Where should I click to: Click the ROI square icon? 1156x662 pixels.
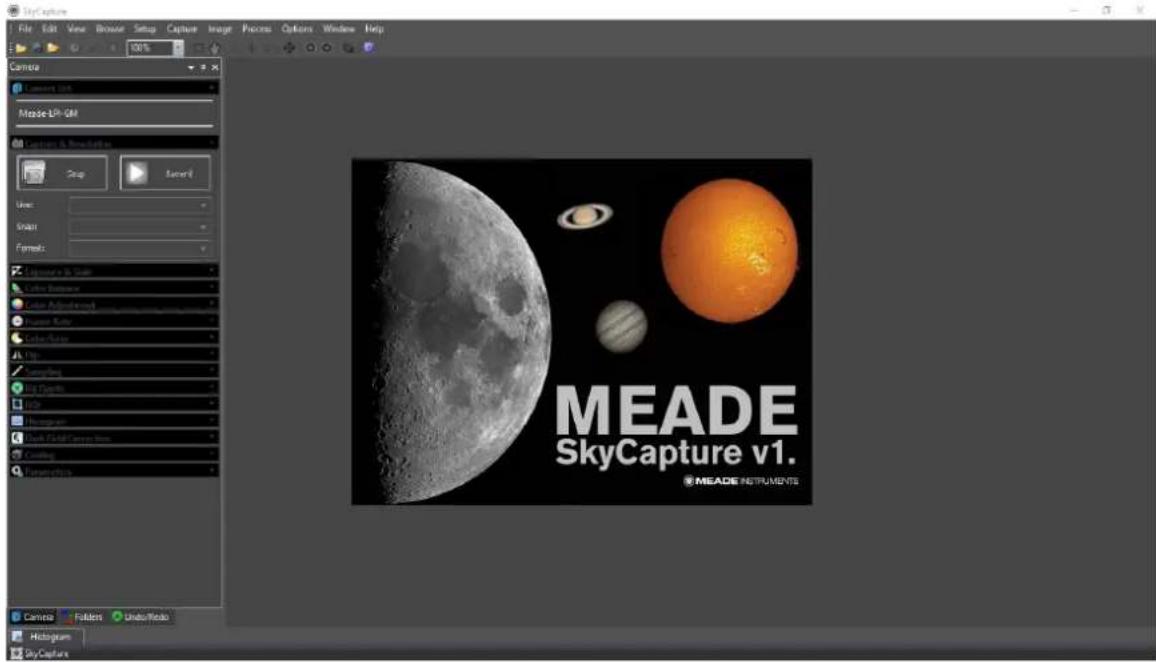click(17, 404)
